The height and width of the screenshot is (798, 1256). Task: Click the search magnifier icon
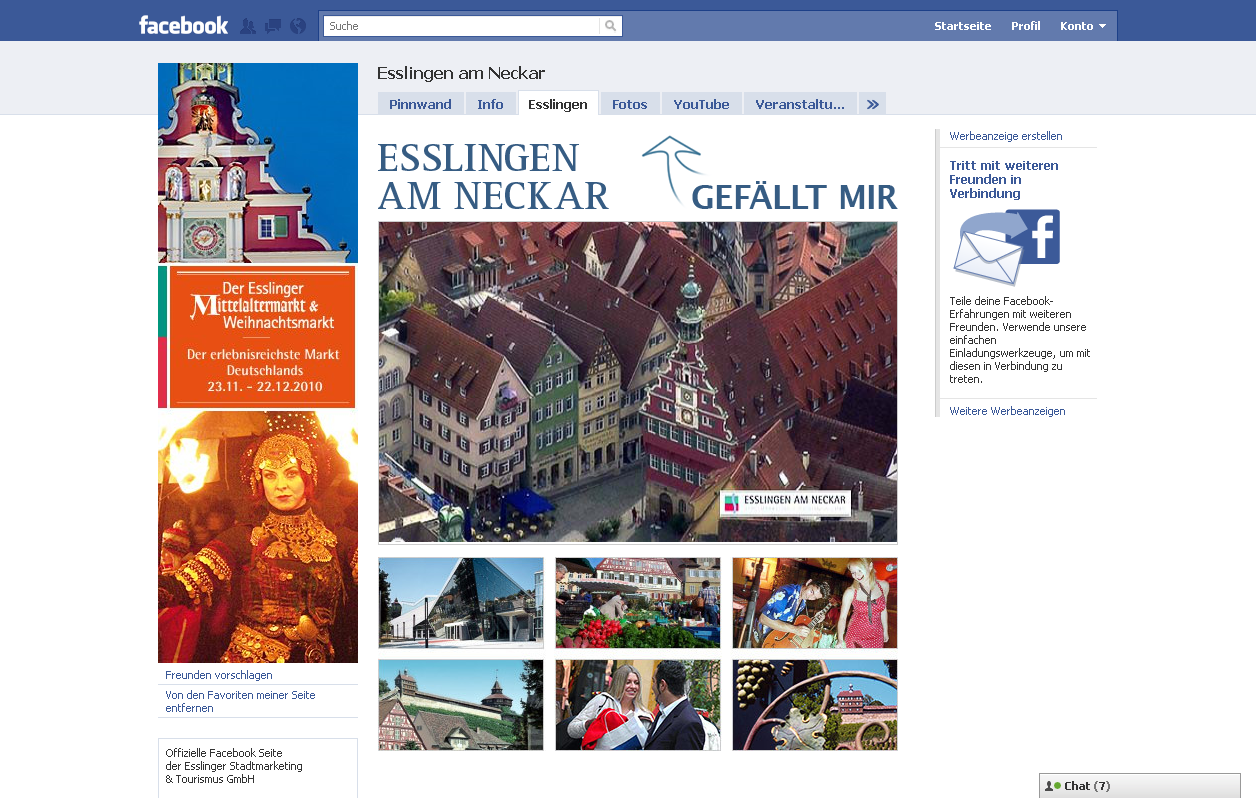tap(610, 25)
